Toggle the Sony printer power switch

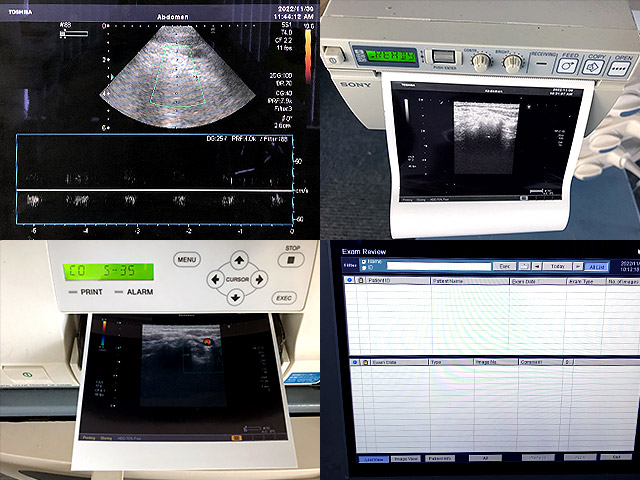pos(333,56)
